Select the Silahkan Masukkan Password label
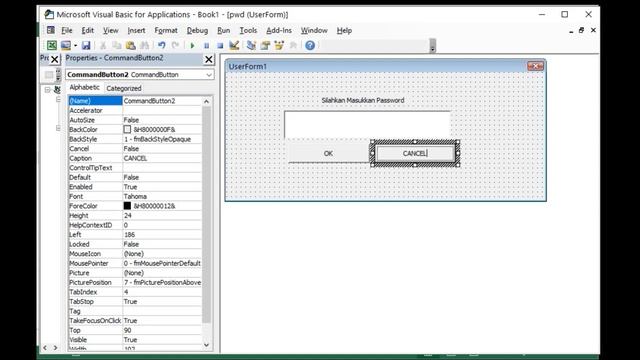Screen dimensions: 640x360 [362, 100]
